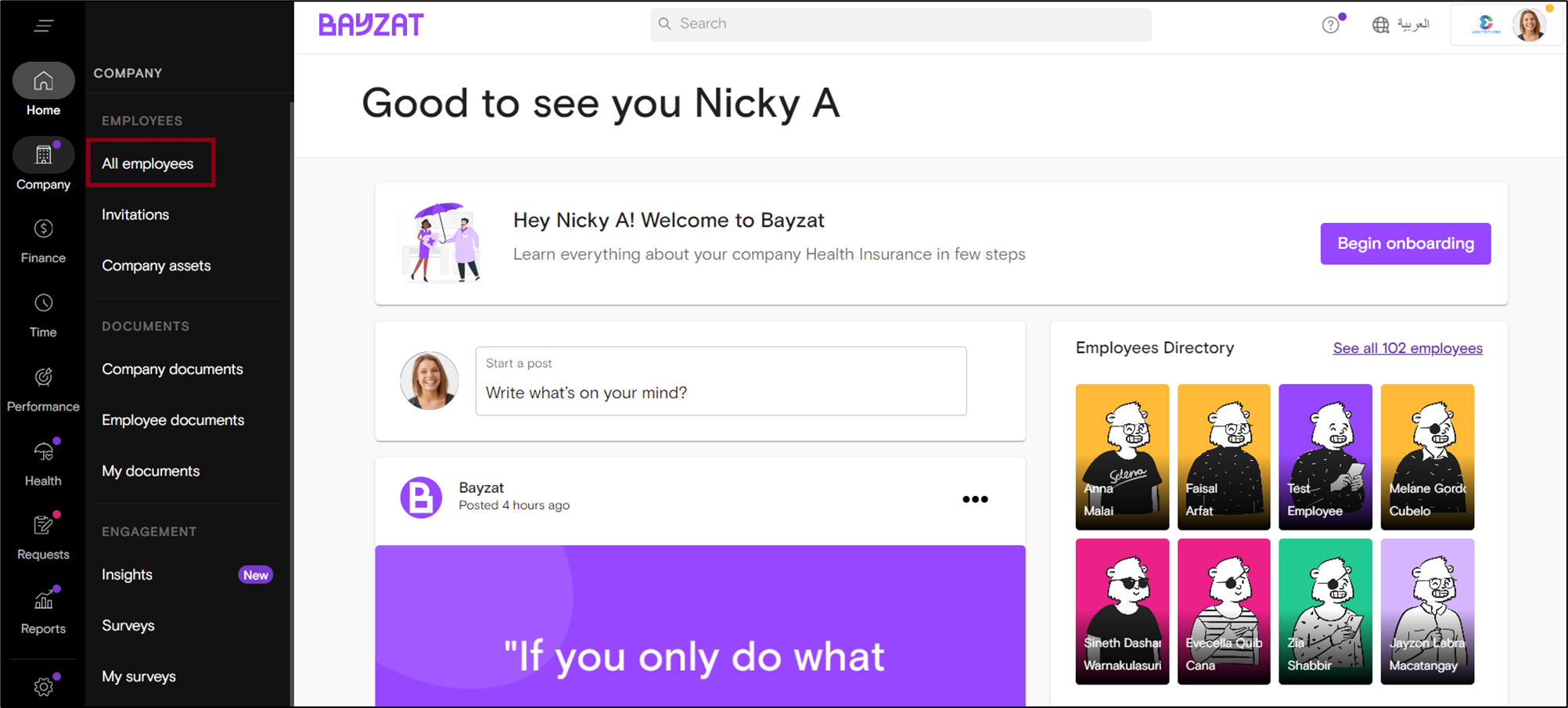
Task: Open Test Employee card
Action: click(1325, 457)
